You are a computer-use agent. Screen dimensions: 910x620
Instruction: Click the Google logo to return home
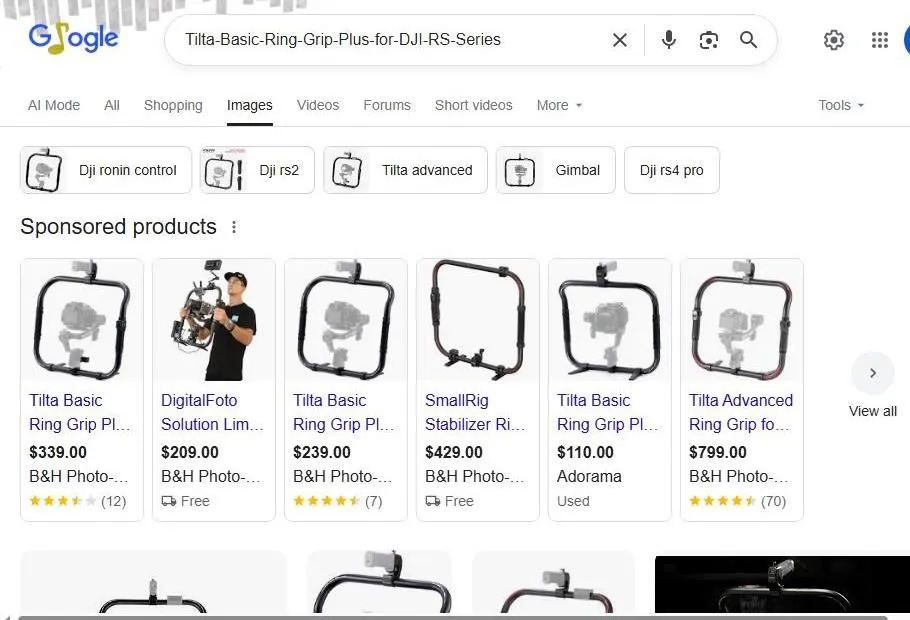[x=72, y=38]
